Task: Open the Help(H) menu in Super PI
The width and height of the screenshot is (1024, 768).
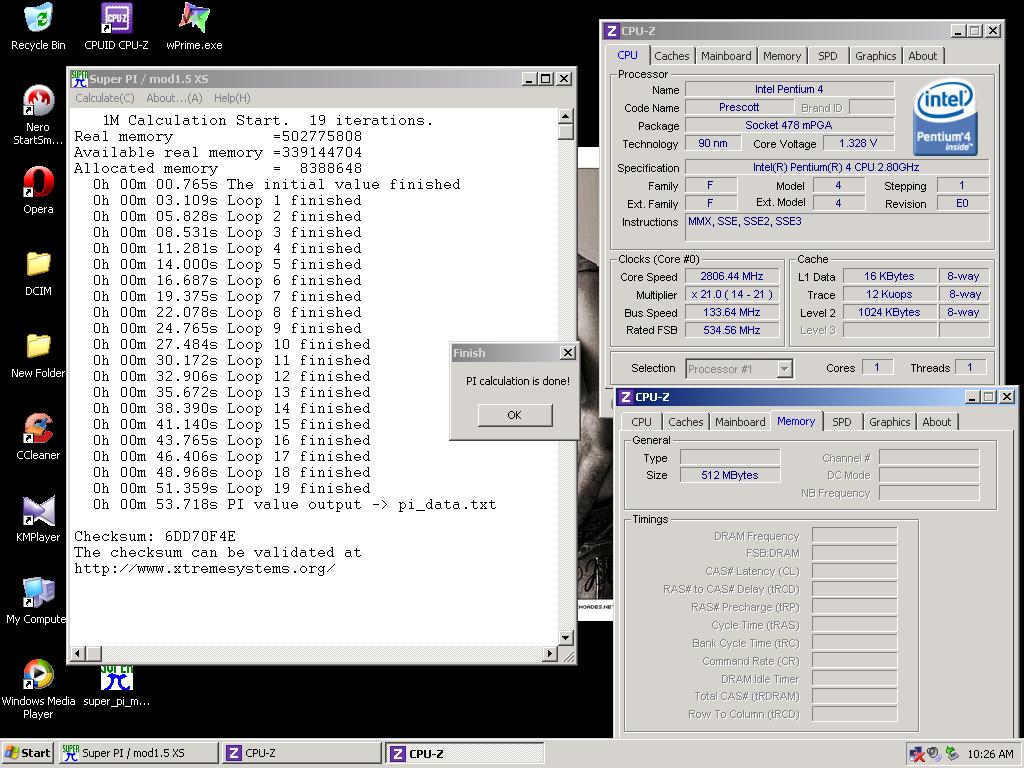Action: tap(232, 98)
